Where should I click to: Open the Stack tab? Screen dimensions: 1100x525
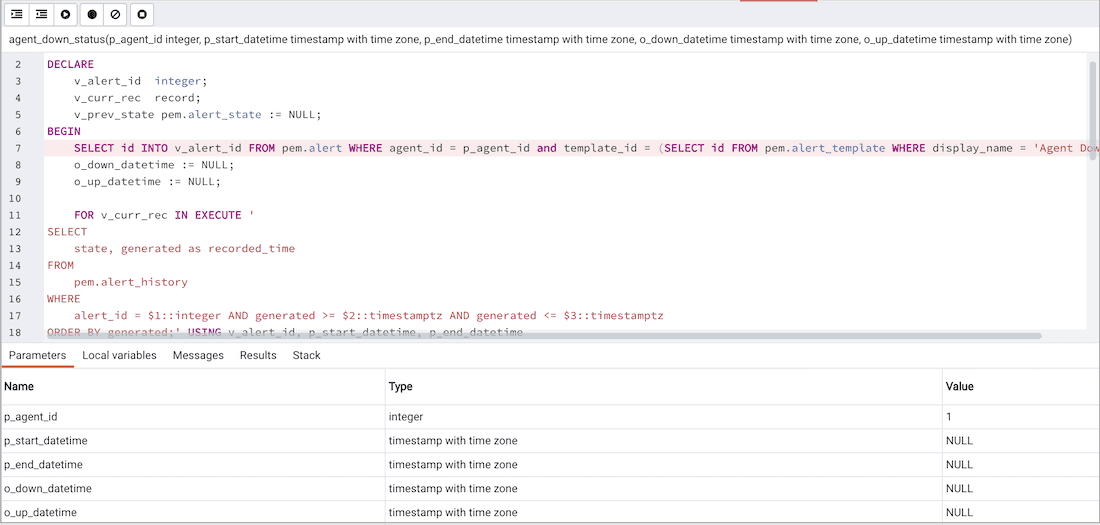(306, 355)
